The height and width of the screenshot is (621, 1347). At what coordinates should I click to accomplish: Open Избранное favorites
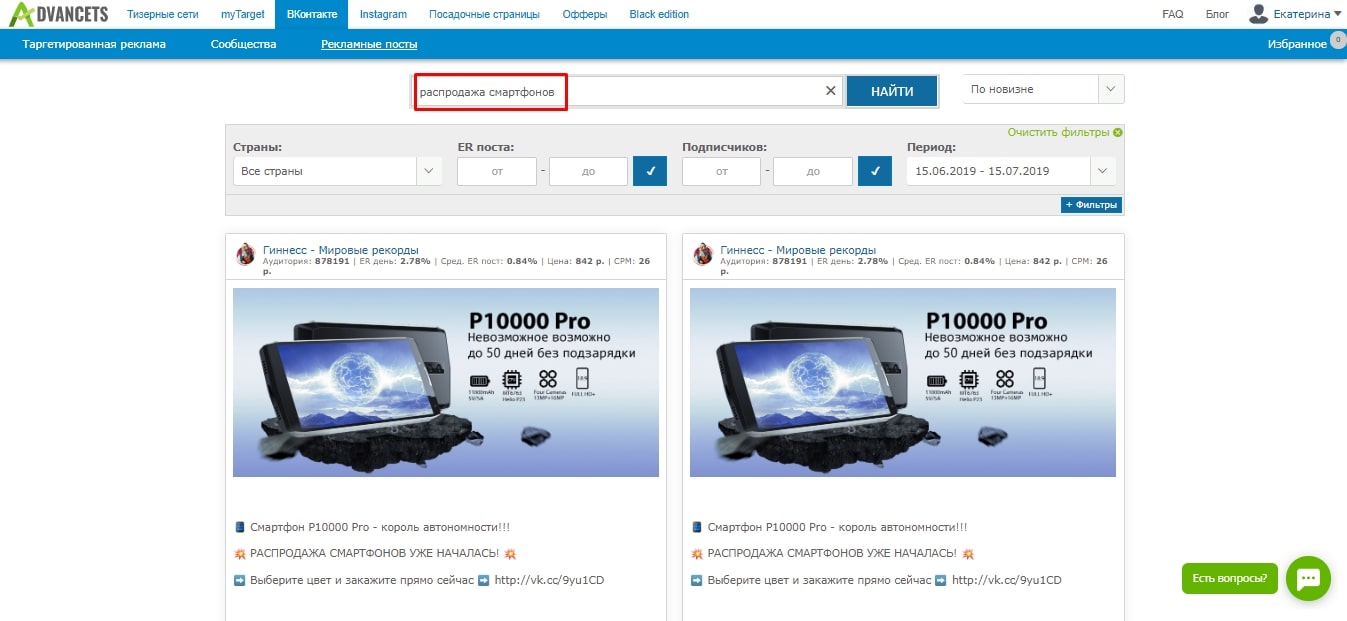coord(1297,44)
